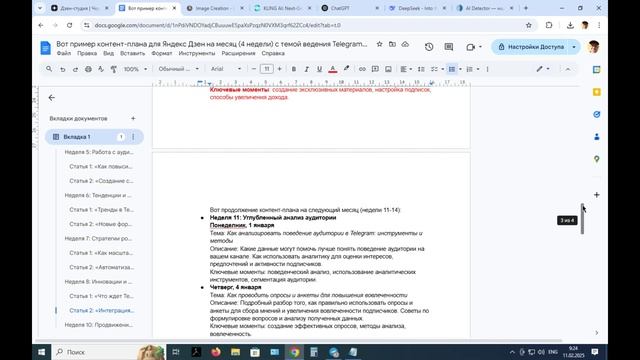Go to outline item Неделя 5
This screenshot has width=640, height=360.
tap(99, 152)
